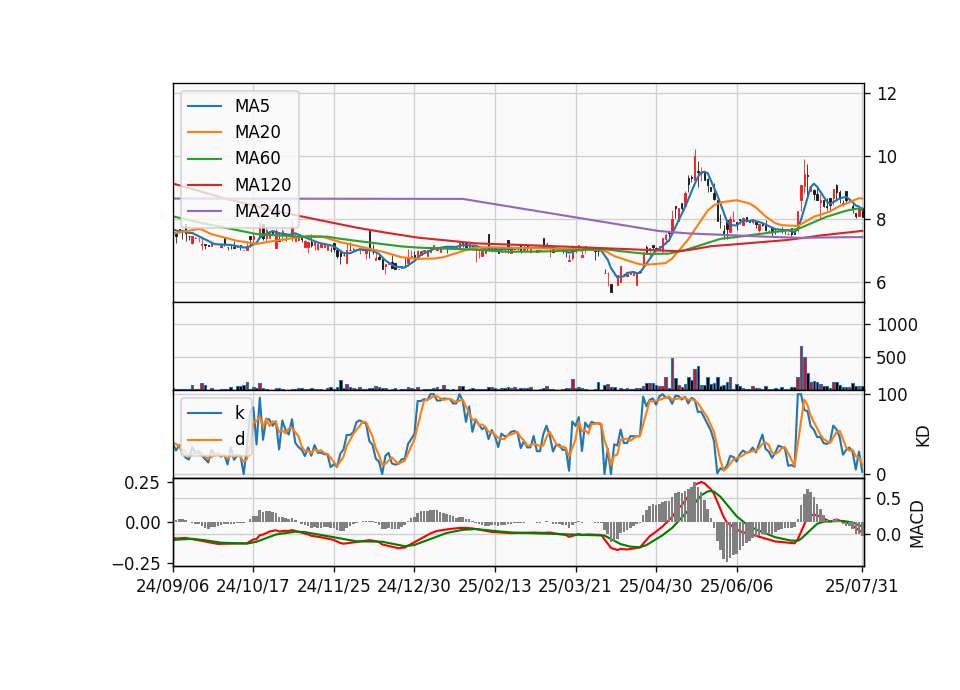Click the volume axis value 500
This screenshot has width=960, height=690.
pos(891,358)
